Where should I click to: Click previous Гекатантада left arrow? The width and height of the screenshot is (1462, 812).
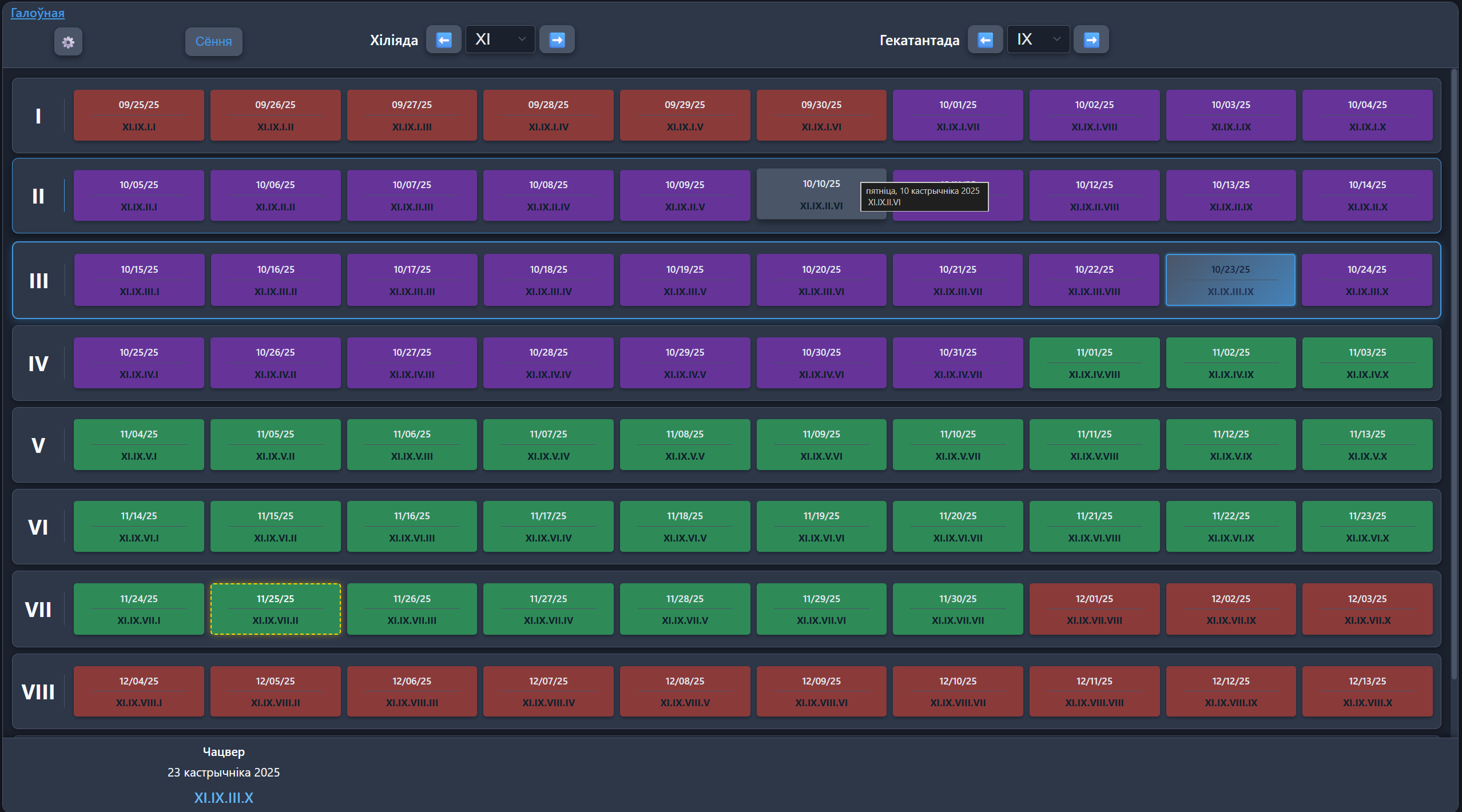click(x=984, y=39)
